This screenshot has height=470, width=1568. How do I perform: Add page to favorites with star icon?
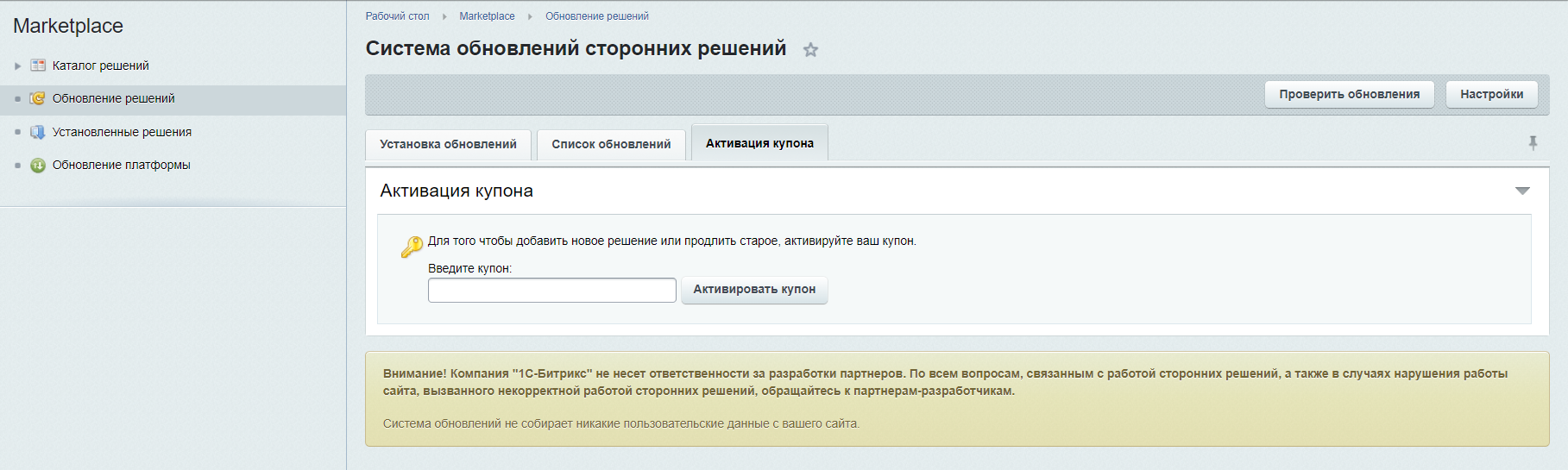pos(810,50)
